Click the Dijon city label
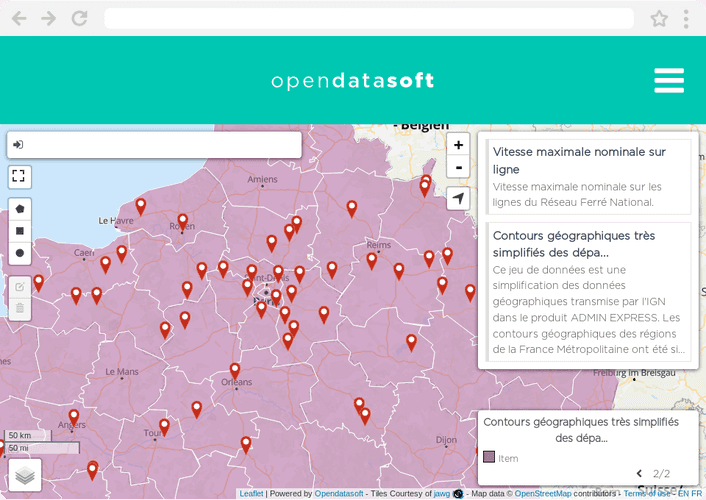The width and height of the screenshot is (706, 500). 446,440
